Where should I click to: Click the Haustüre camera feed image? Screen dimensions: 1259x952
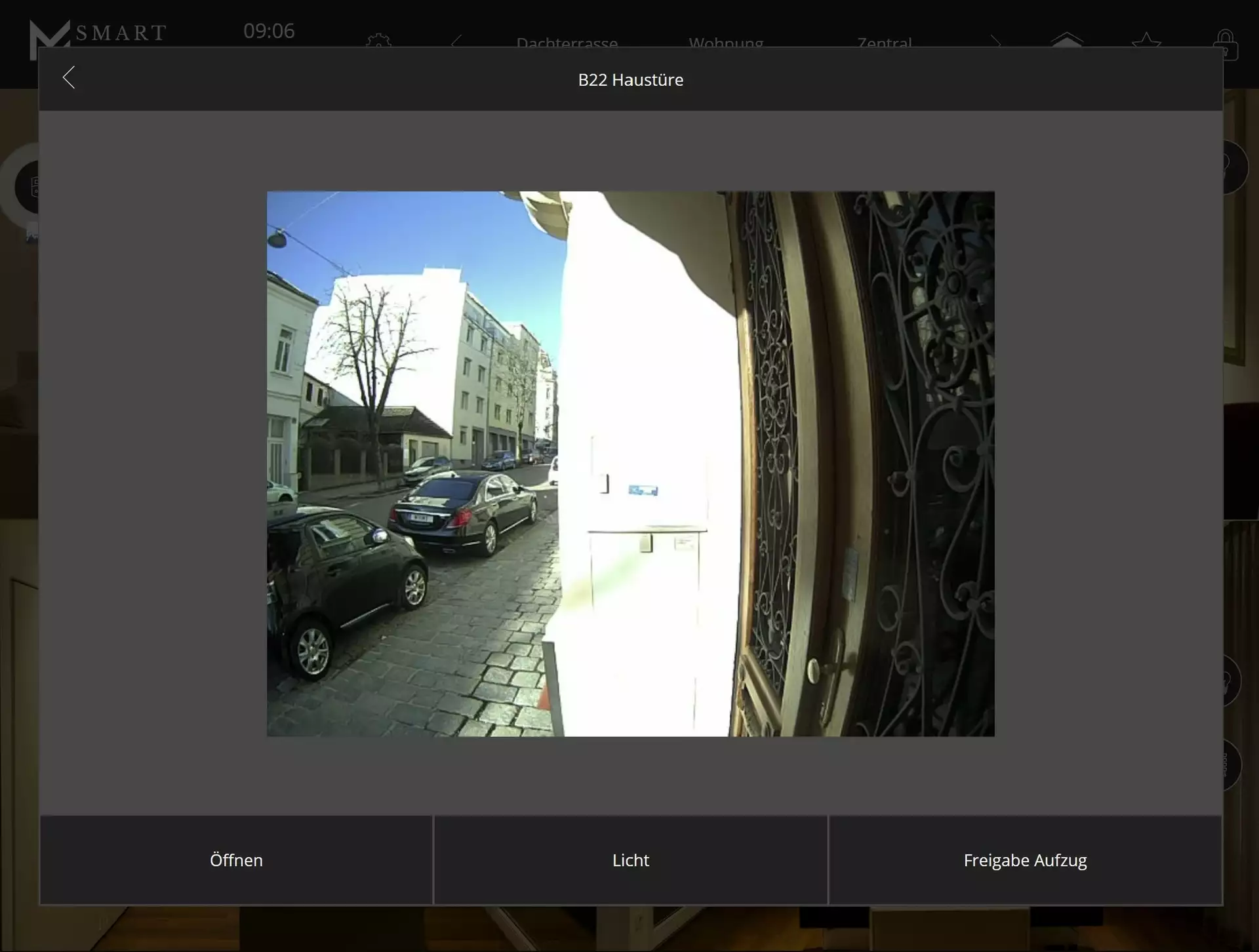pos(630,464)
